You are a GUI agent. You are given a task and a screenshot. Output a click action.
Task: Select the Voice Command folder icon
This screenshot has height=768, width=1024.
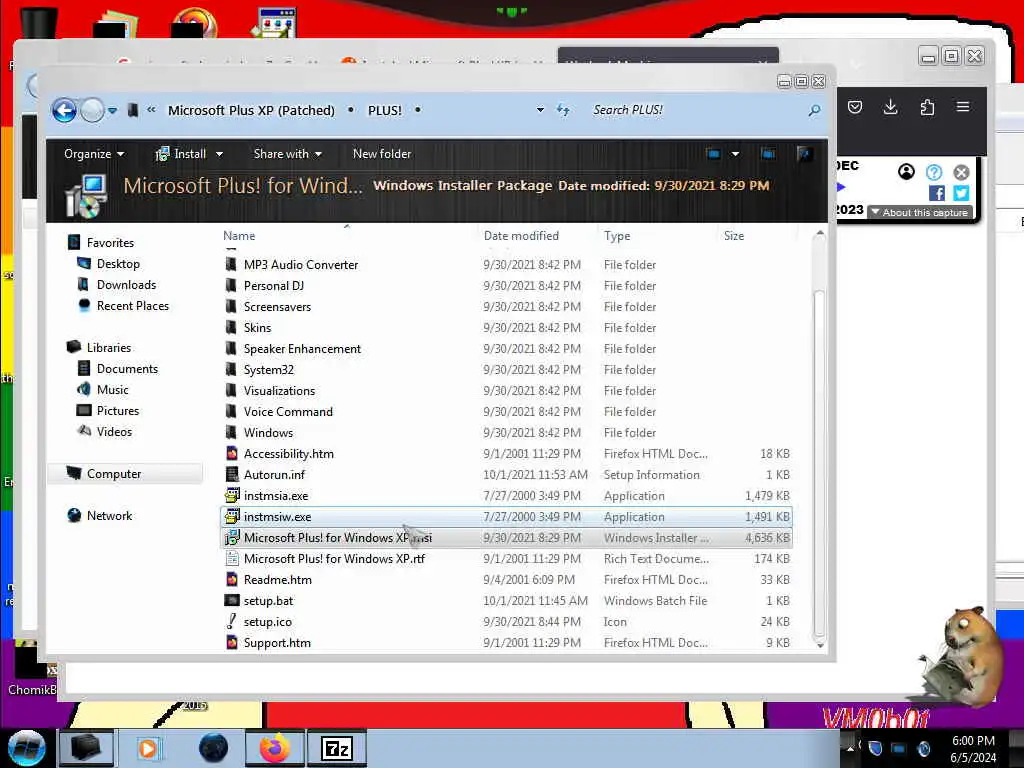coord(231,411)
